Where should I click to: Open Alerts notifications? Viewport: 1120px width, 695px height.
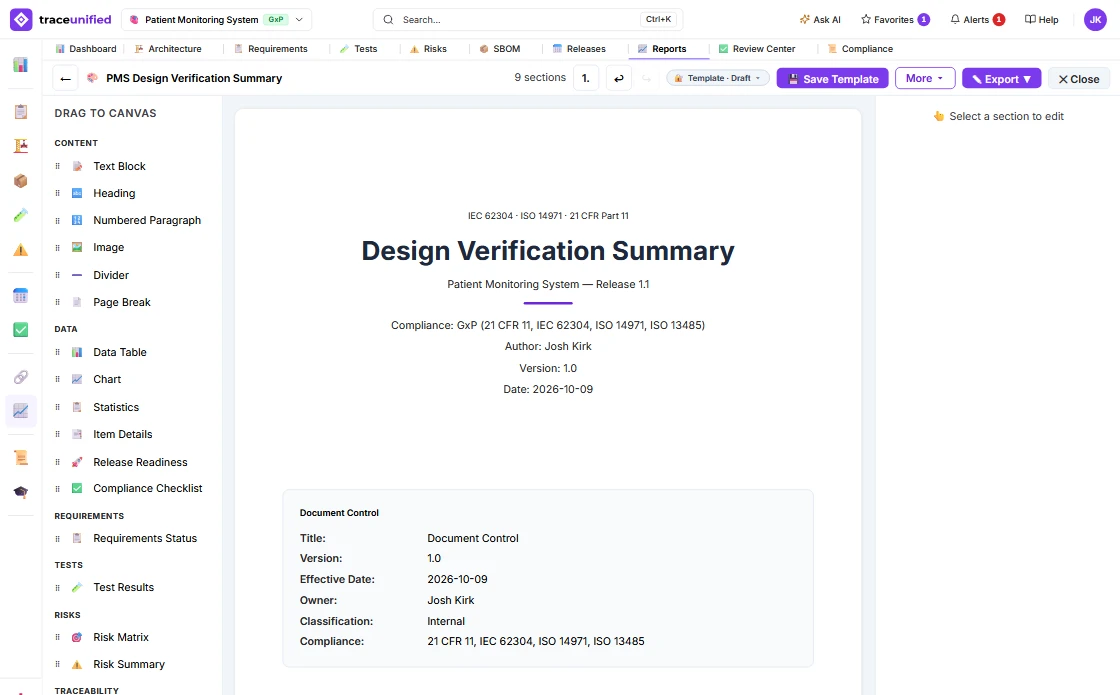tap(977, 19)
